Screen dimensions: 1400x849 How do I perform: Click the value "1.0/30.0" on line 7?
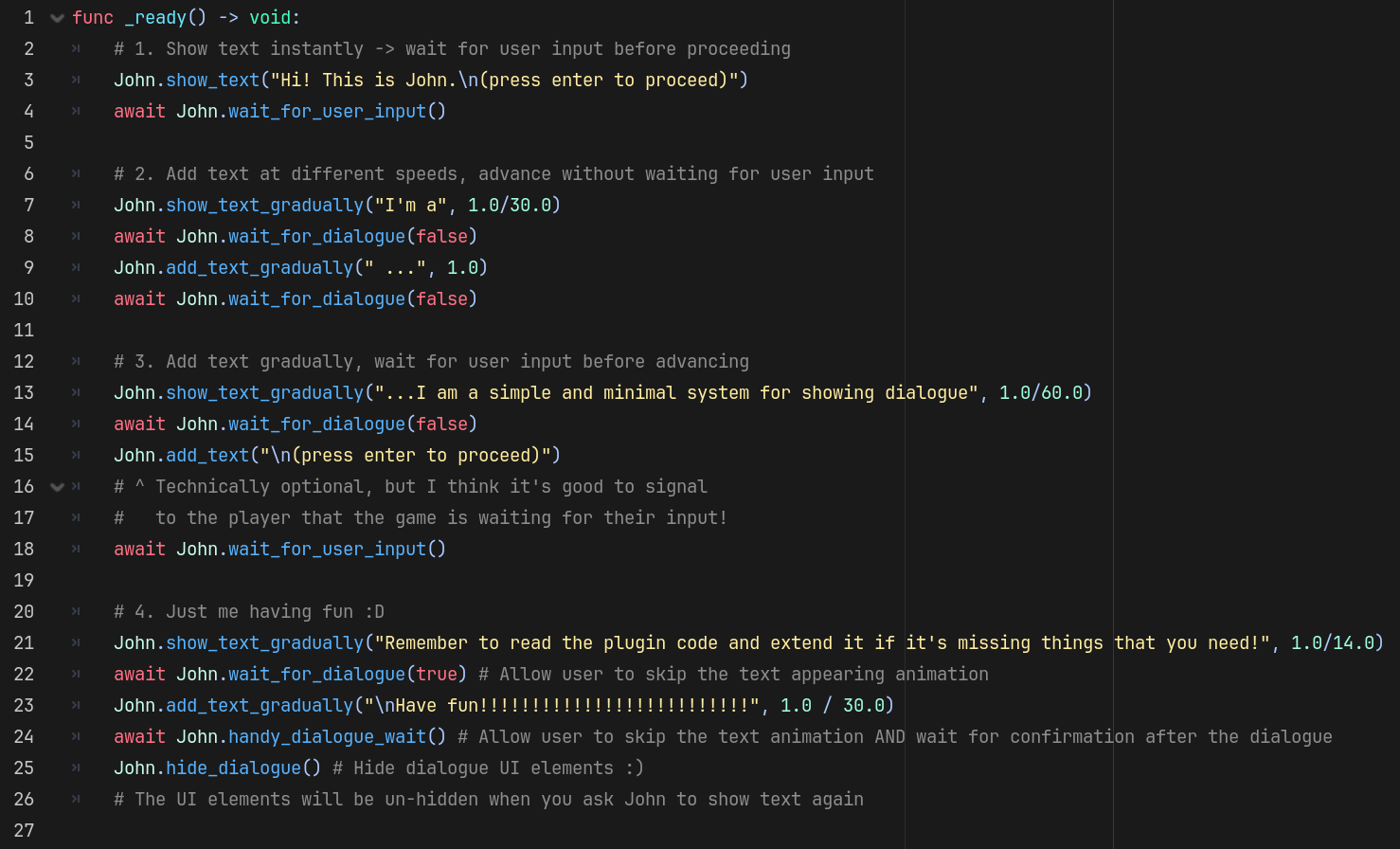510,206
